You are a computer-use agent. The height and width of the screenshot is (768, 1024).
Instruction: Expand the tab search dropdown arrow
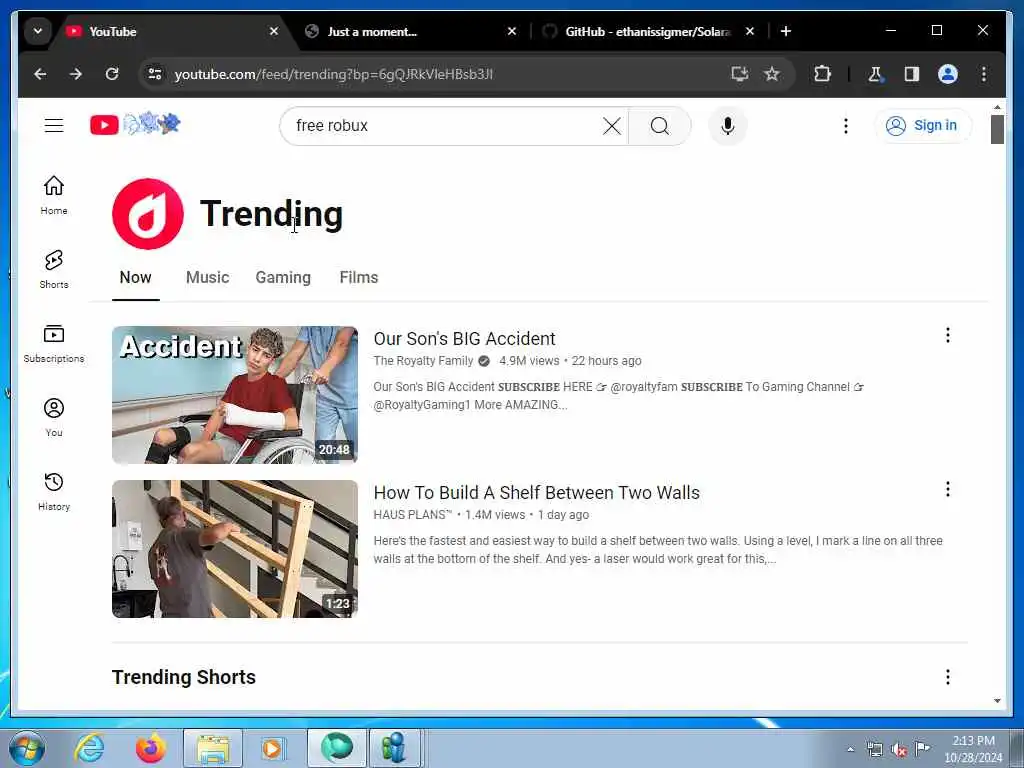point(38,31)
